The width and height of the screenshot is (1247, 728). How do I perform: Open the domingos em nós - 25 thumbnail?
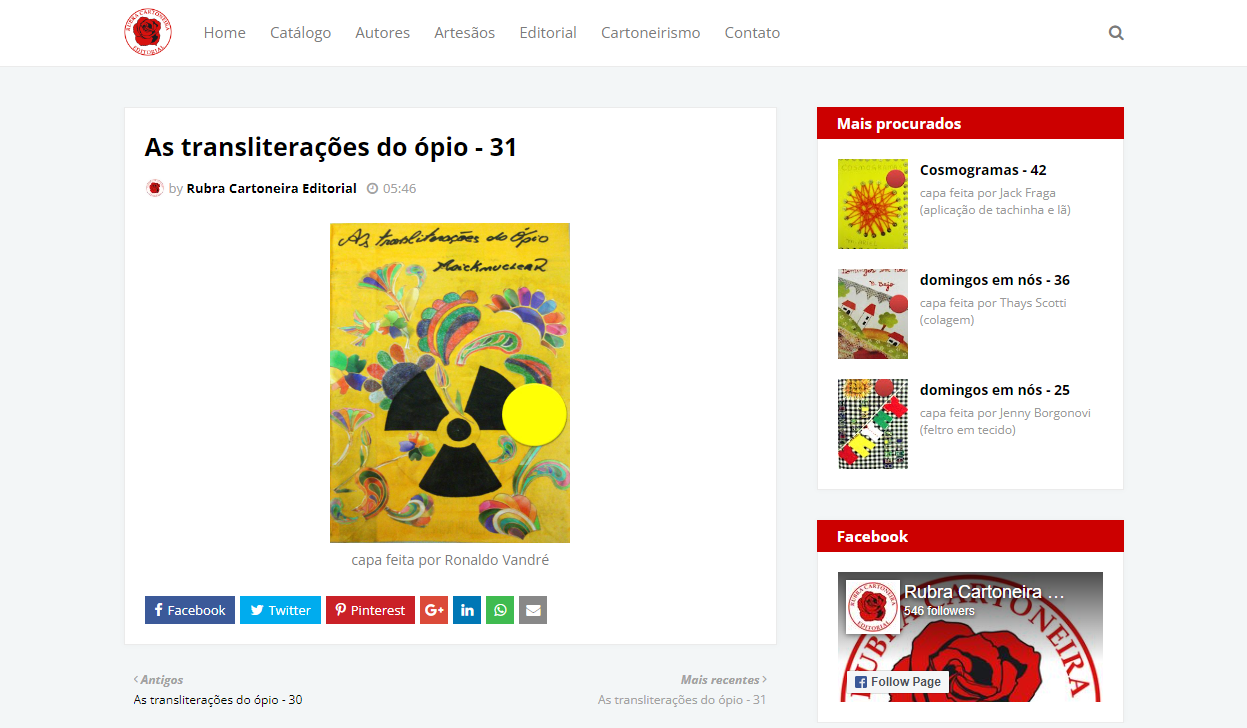click(873, 424)
